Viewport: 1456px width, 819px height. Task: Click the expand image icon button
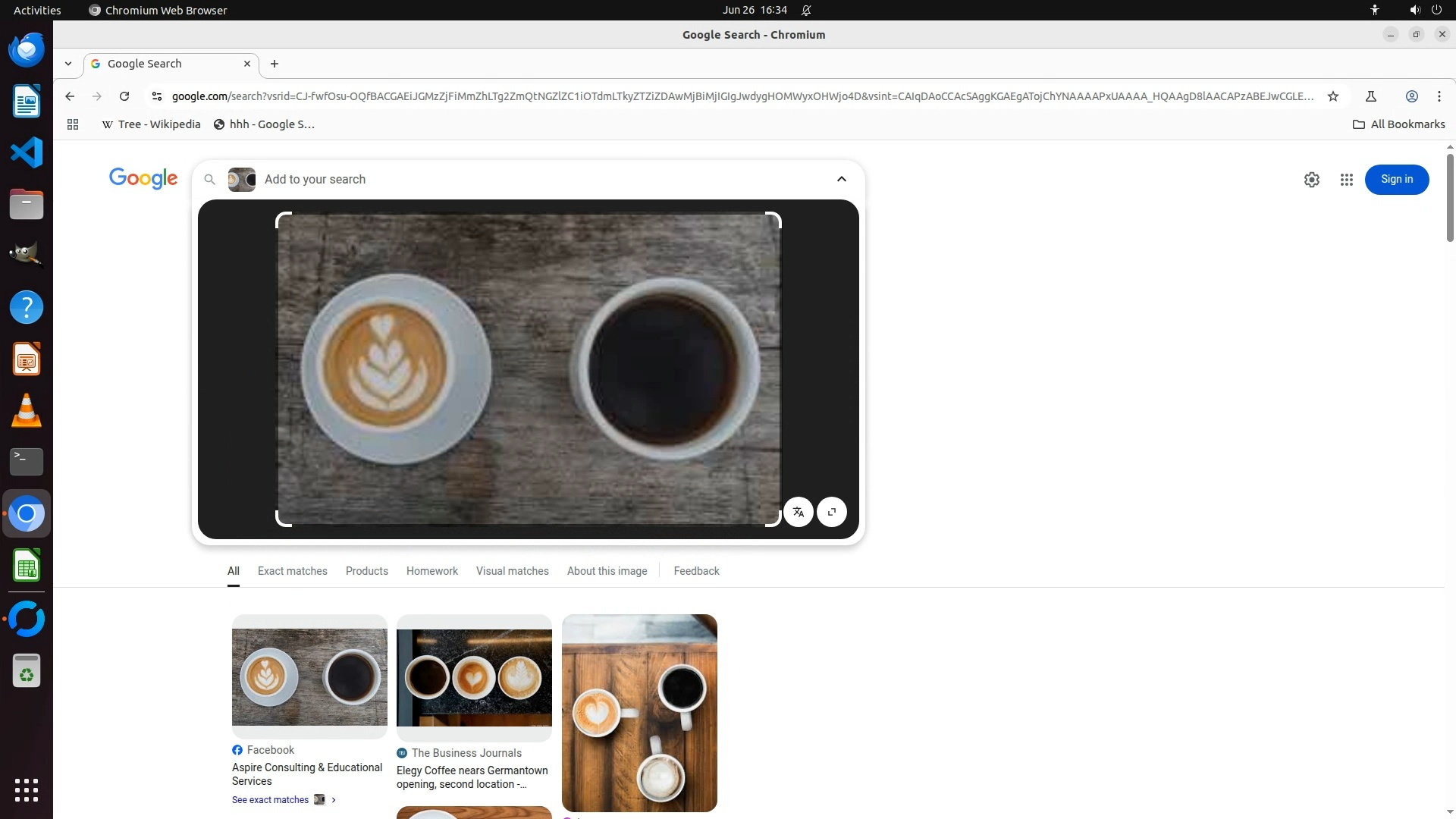coord(832,512)
